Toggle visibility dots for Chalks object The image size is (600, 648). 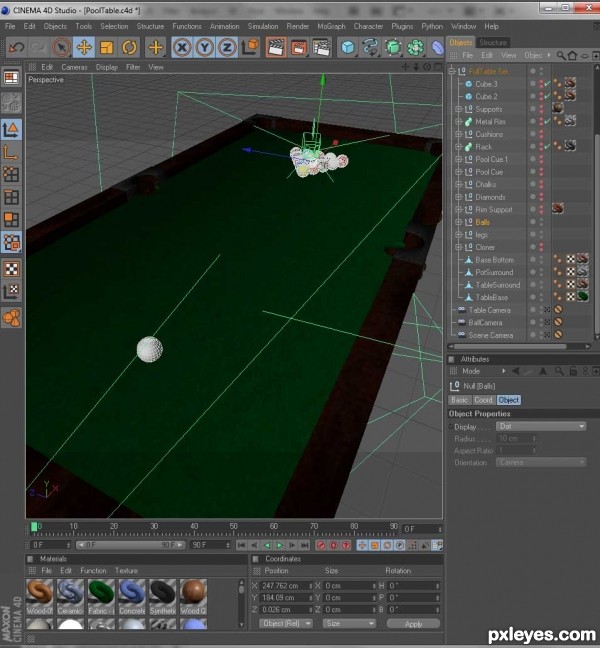click(541, 184)
